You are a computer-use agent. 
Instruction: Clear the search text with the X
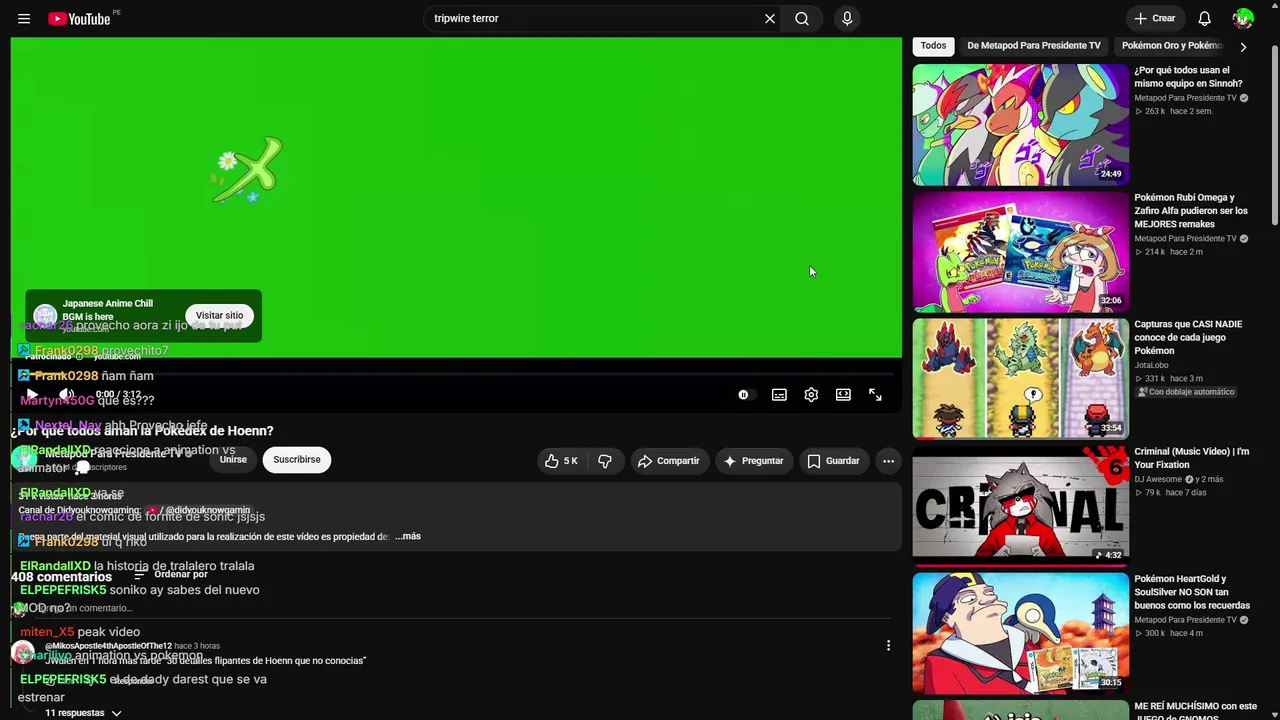point(770,19)
